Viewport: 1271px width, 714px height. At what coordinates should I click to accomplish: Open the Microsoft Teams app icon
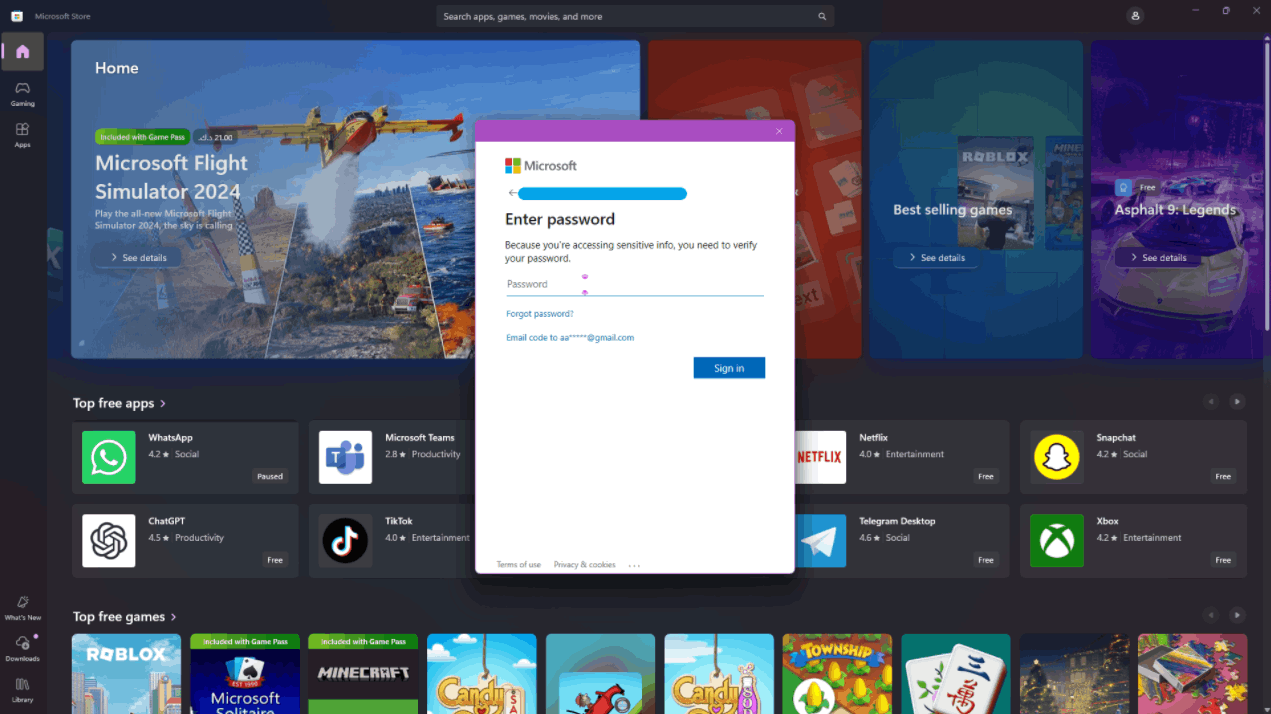[345, 457]
